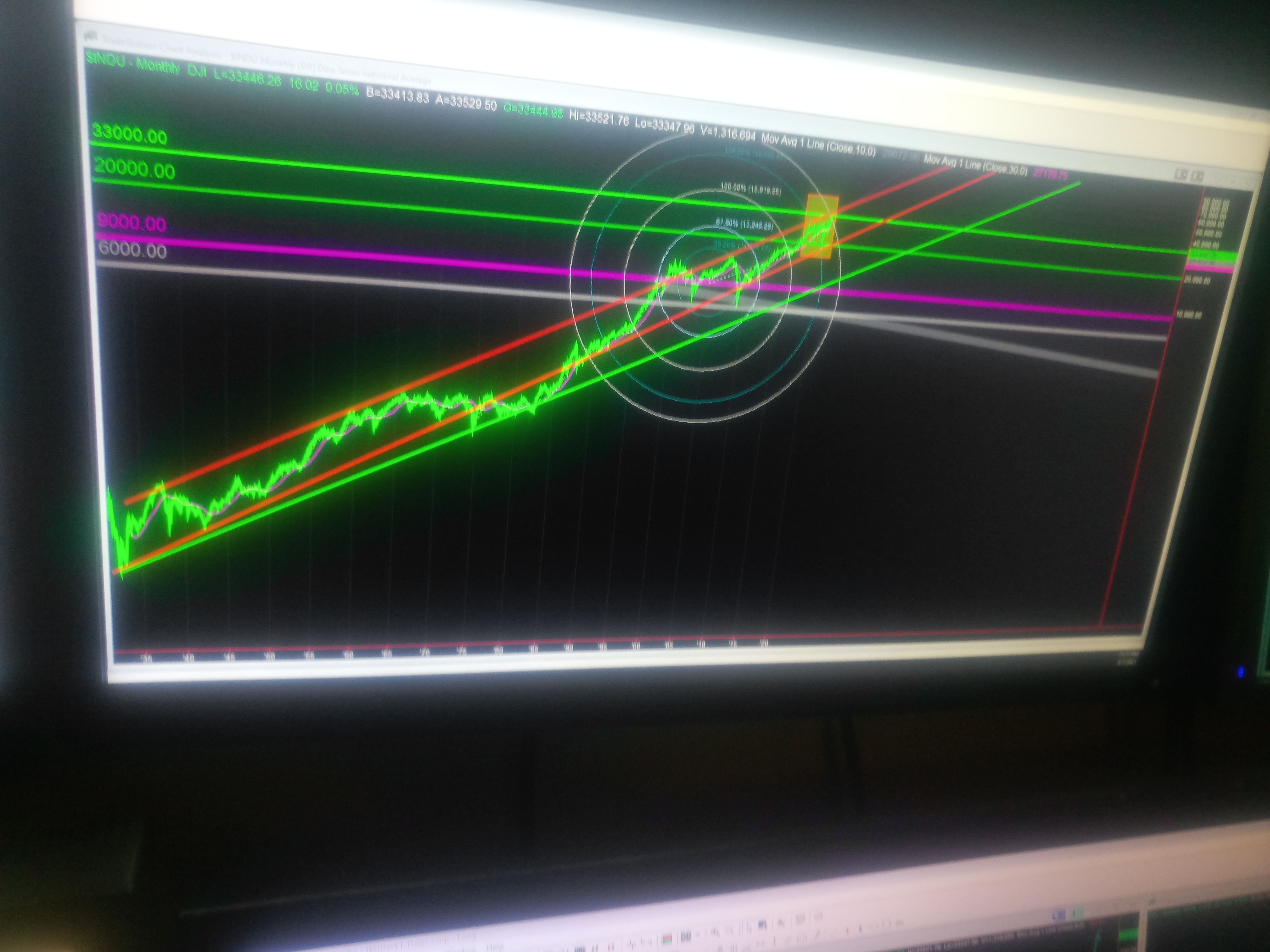This screenshot has height=952, width=1270.
Task: Click the 100.00% Fibonacci circle label
Action: pyautogui.click(x=750, y=189)
